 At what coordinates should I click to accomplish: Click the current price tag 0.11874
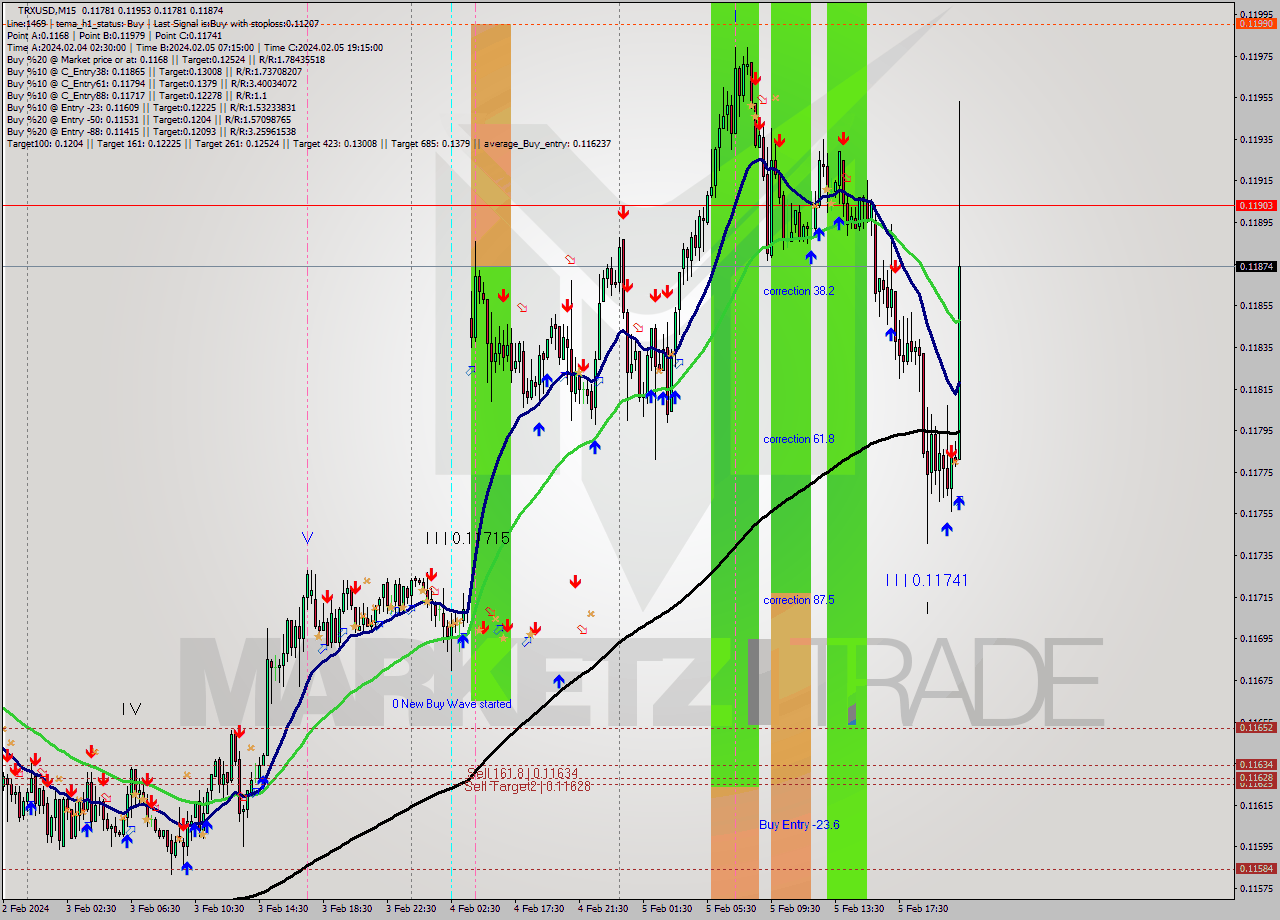pyautogui.click(x=1255, y=266)
